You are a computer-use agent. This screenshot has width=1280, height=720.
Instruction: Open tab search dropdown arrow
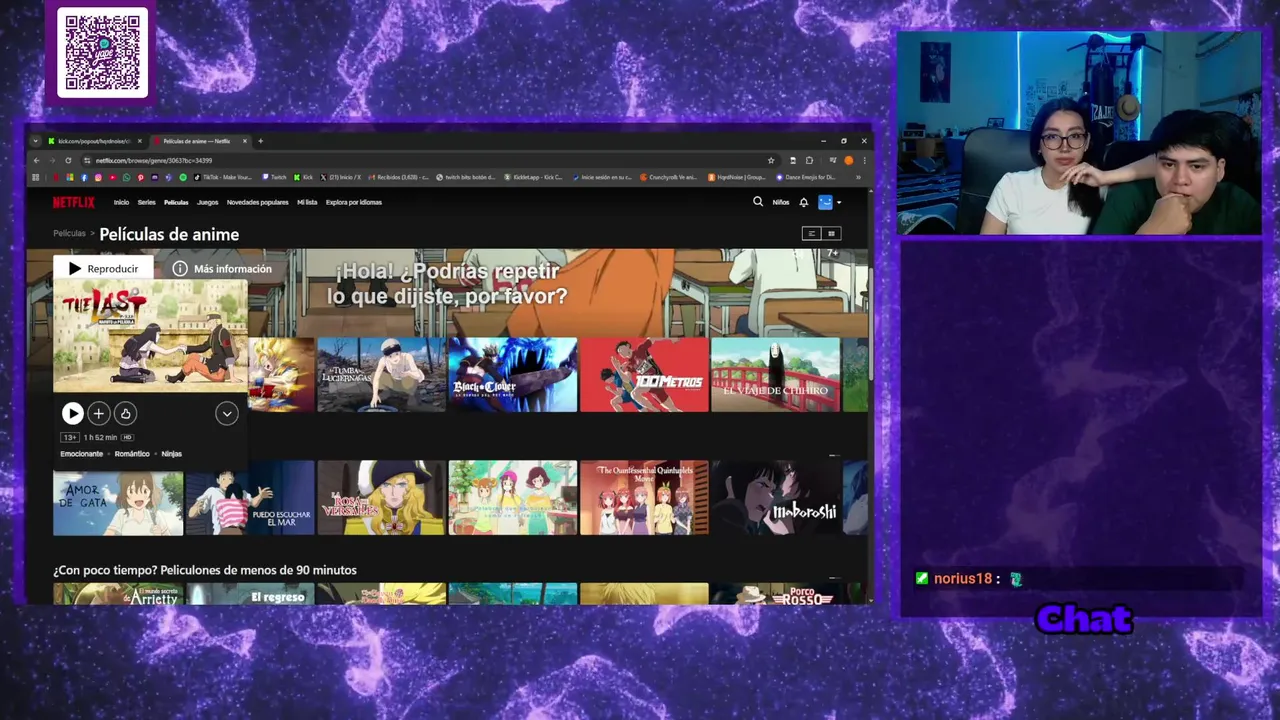tap(36, 141)
